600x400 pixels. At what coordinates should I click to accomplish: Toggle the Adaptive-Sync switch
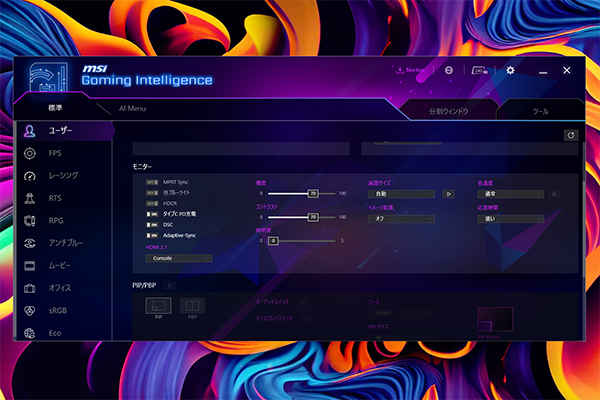(152, 235)
